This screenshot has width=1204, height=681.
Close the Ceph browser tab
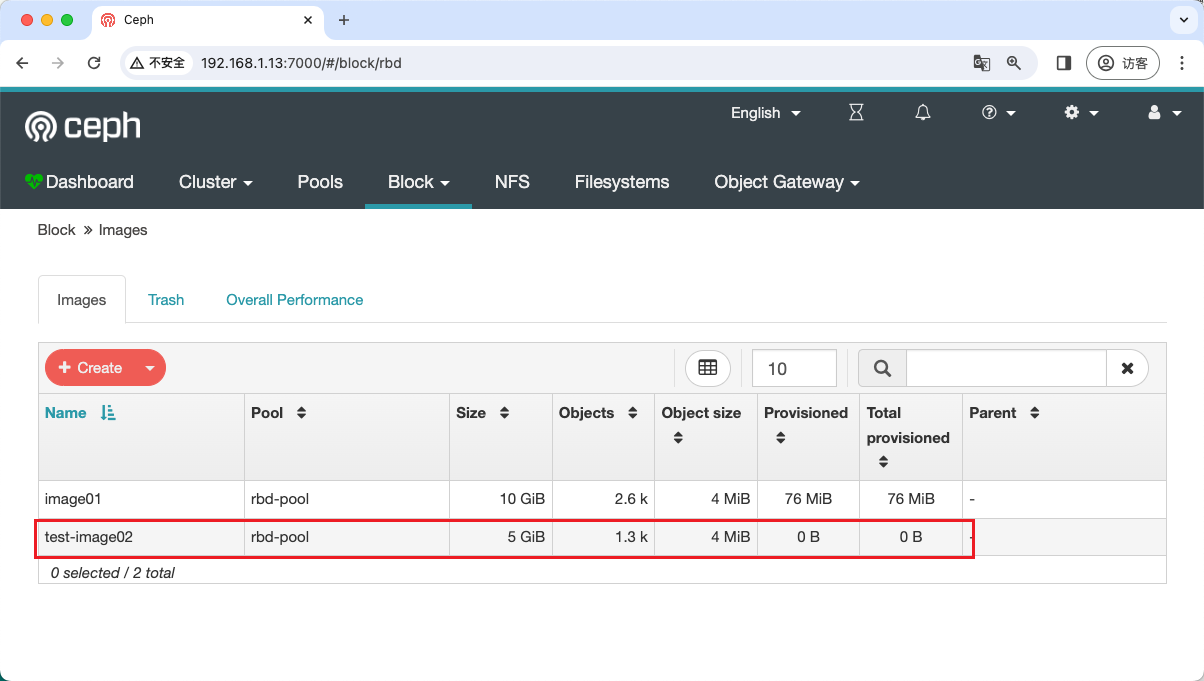308,20
